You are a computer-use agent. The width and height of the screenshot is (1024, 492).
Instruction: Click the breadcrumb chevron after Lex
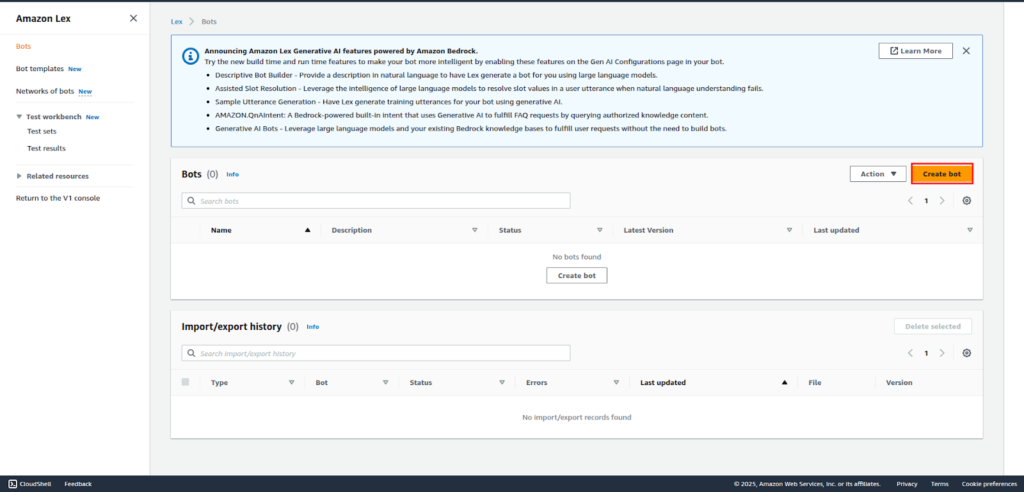(x=192, y=22)
